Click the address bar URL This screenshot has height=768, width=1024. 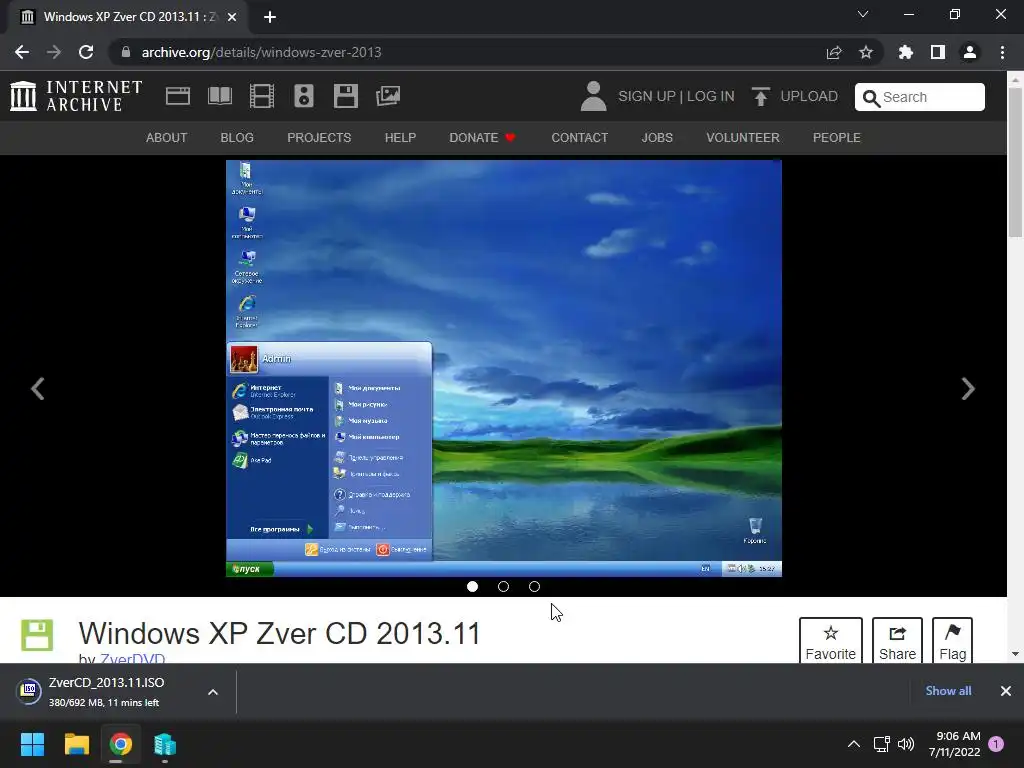261,52
